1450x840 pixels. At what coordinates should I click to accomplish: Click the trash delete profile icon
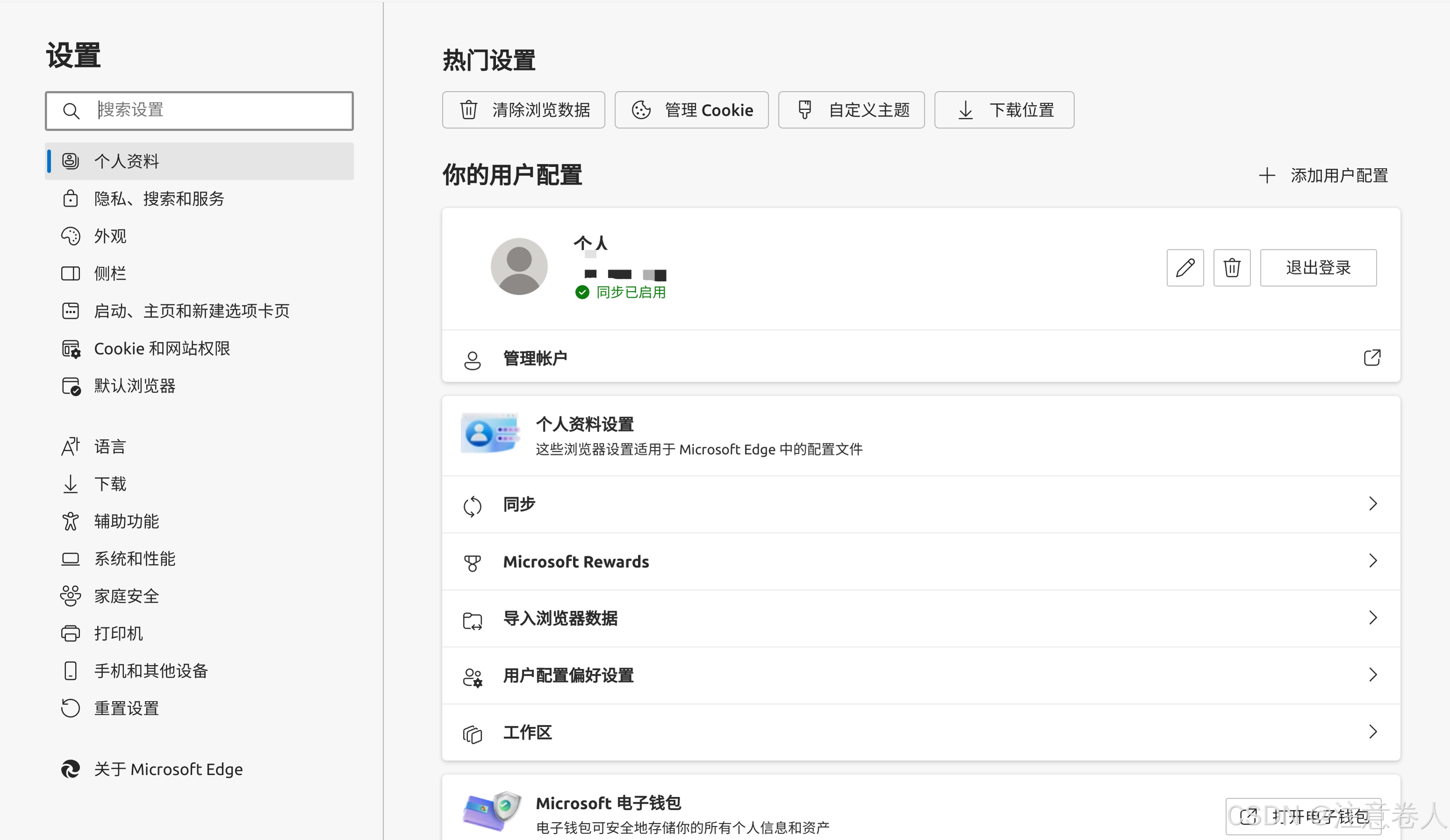1231,268
